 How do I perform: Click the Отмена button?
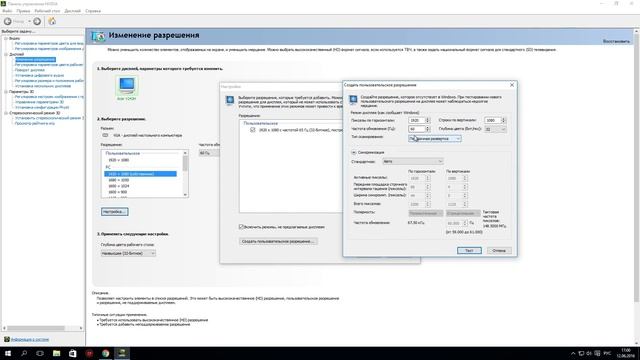point(499,251)
